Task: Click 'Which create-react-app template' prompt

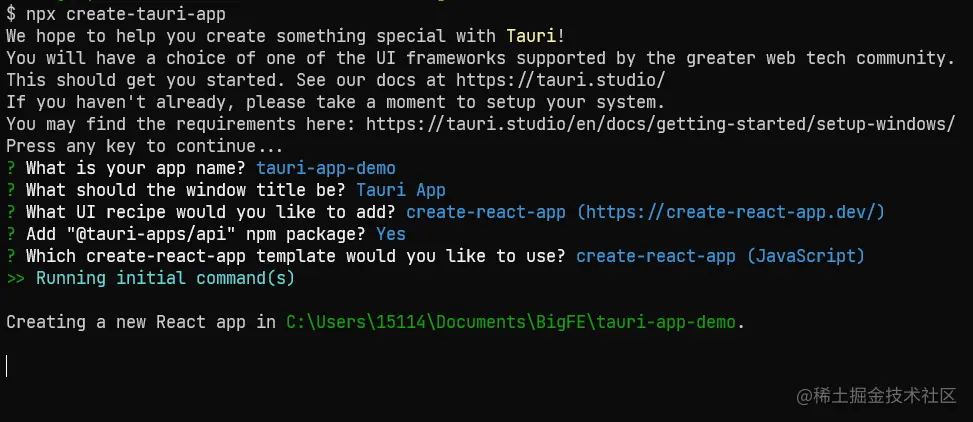Action: coord(295,256)
